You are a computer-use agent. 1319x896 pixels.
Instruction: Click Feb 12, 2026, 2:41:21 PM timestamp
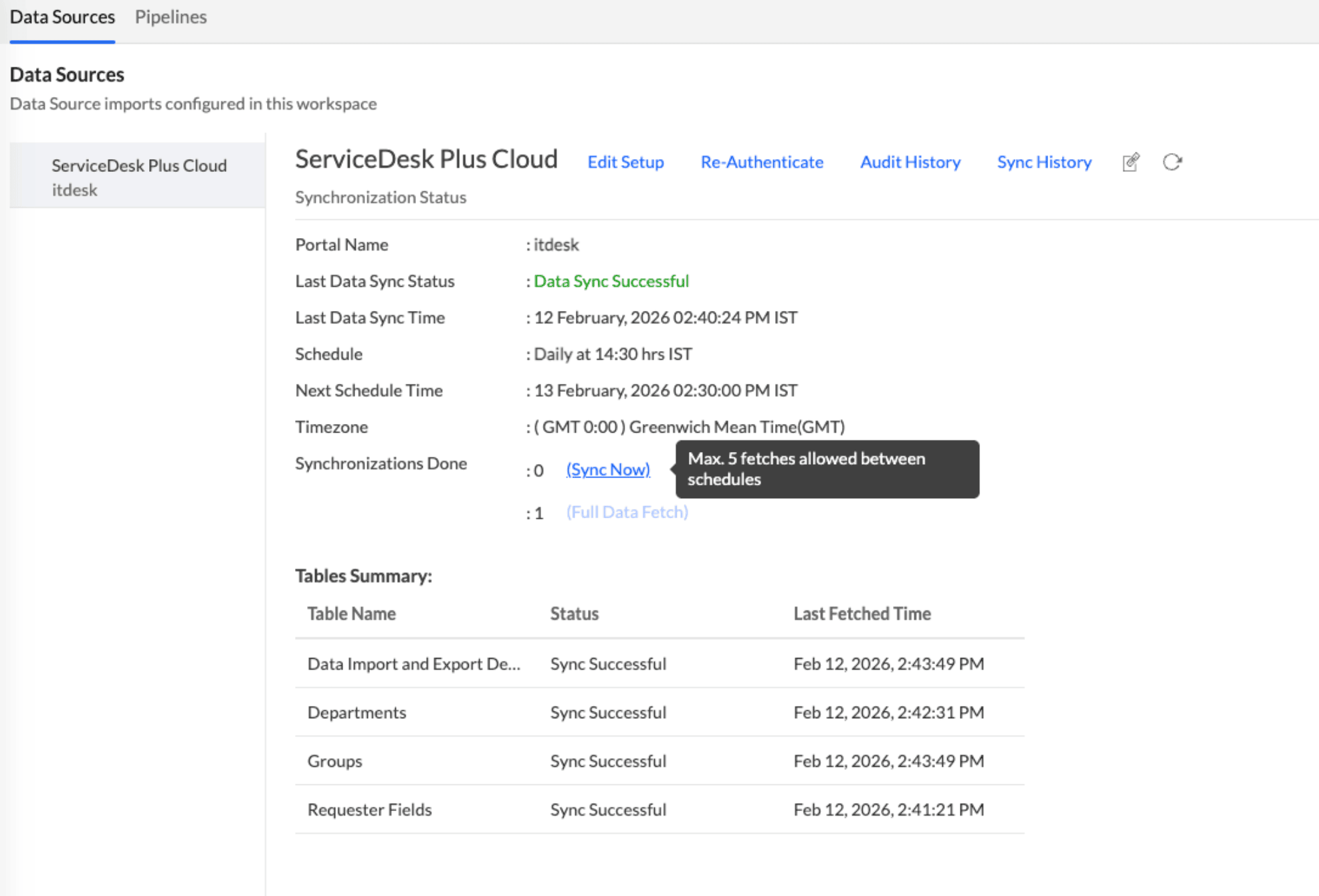tap(889, 810)
